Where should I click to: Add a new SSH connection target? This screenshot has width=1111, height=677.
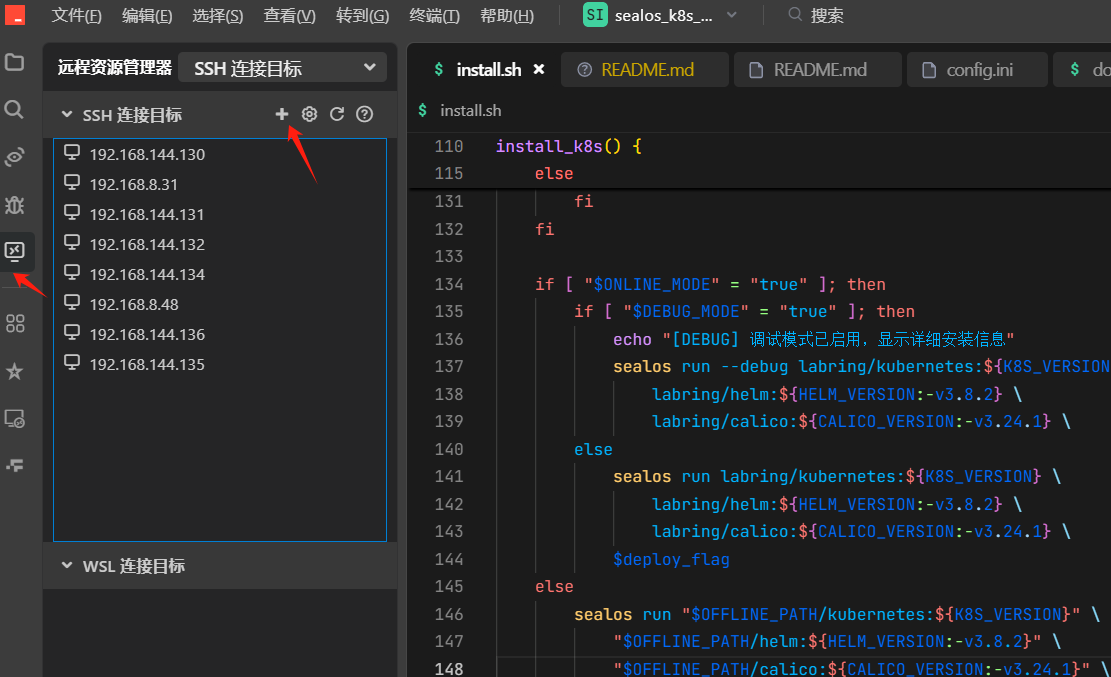[282, 114]
